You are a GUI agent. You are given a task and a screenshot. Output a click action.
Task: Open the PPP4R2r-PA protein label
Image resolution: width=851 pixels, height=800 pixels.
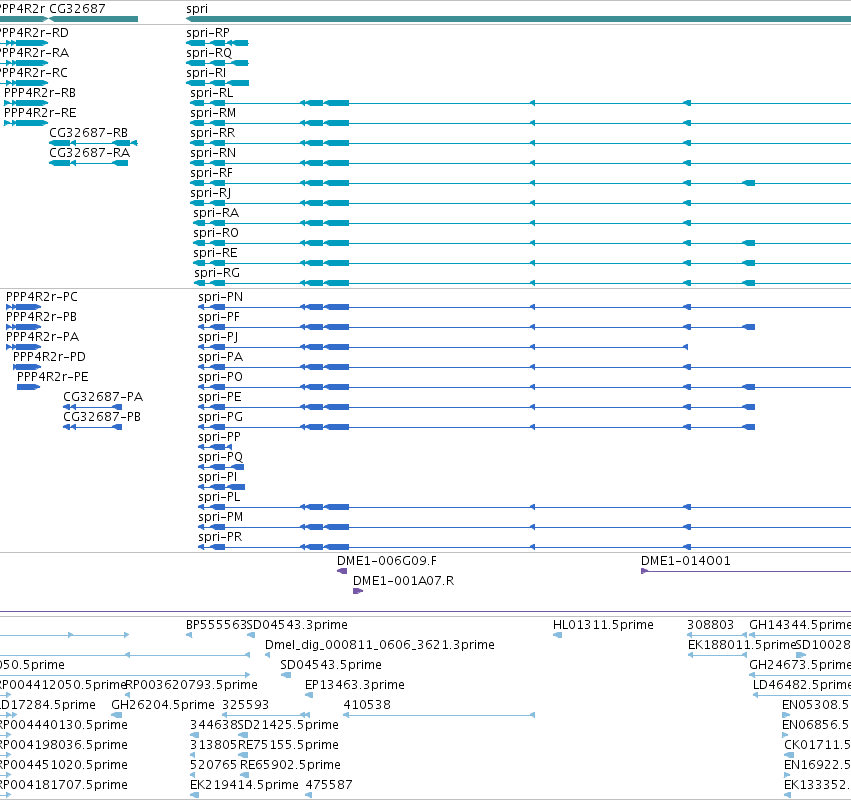(42, 337)
